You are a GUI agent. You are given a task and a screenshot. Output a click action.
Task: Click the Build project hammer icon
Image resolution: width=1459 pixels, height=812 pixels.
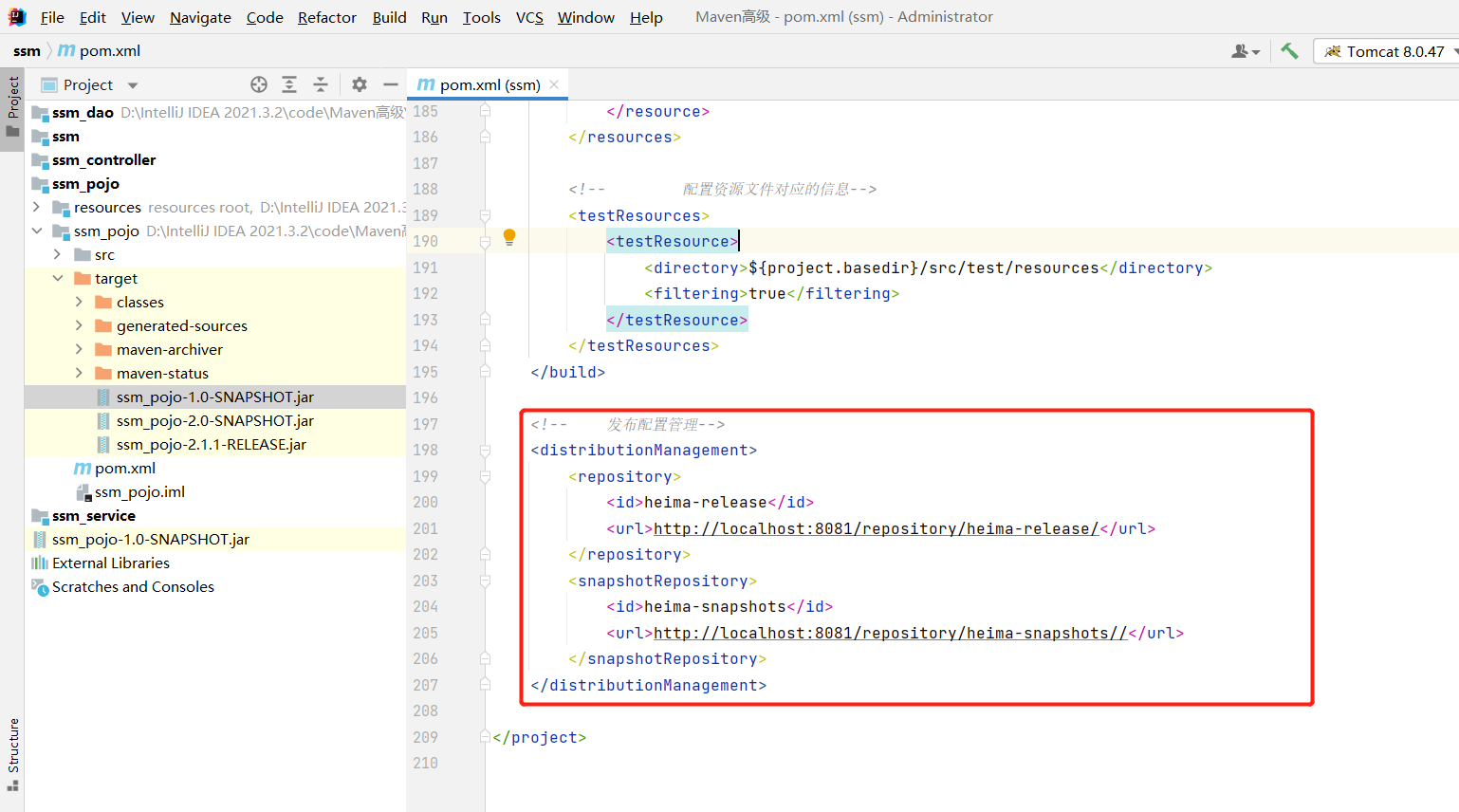[1289, 51]
